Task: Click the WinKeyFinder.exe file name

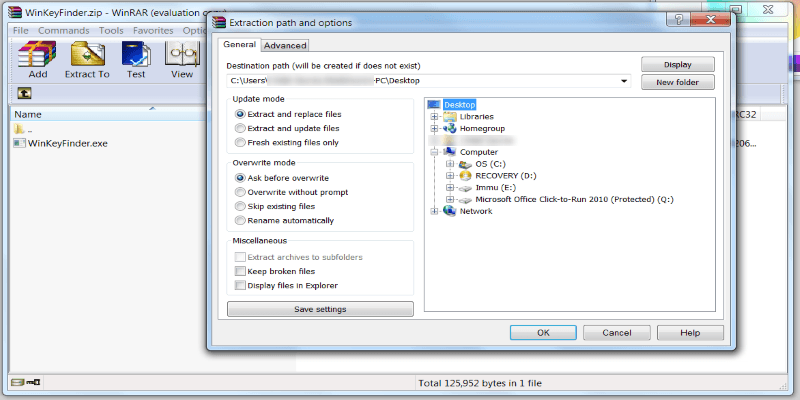Action: coord(67,143)
